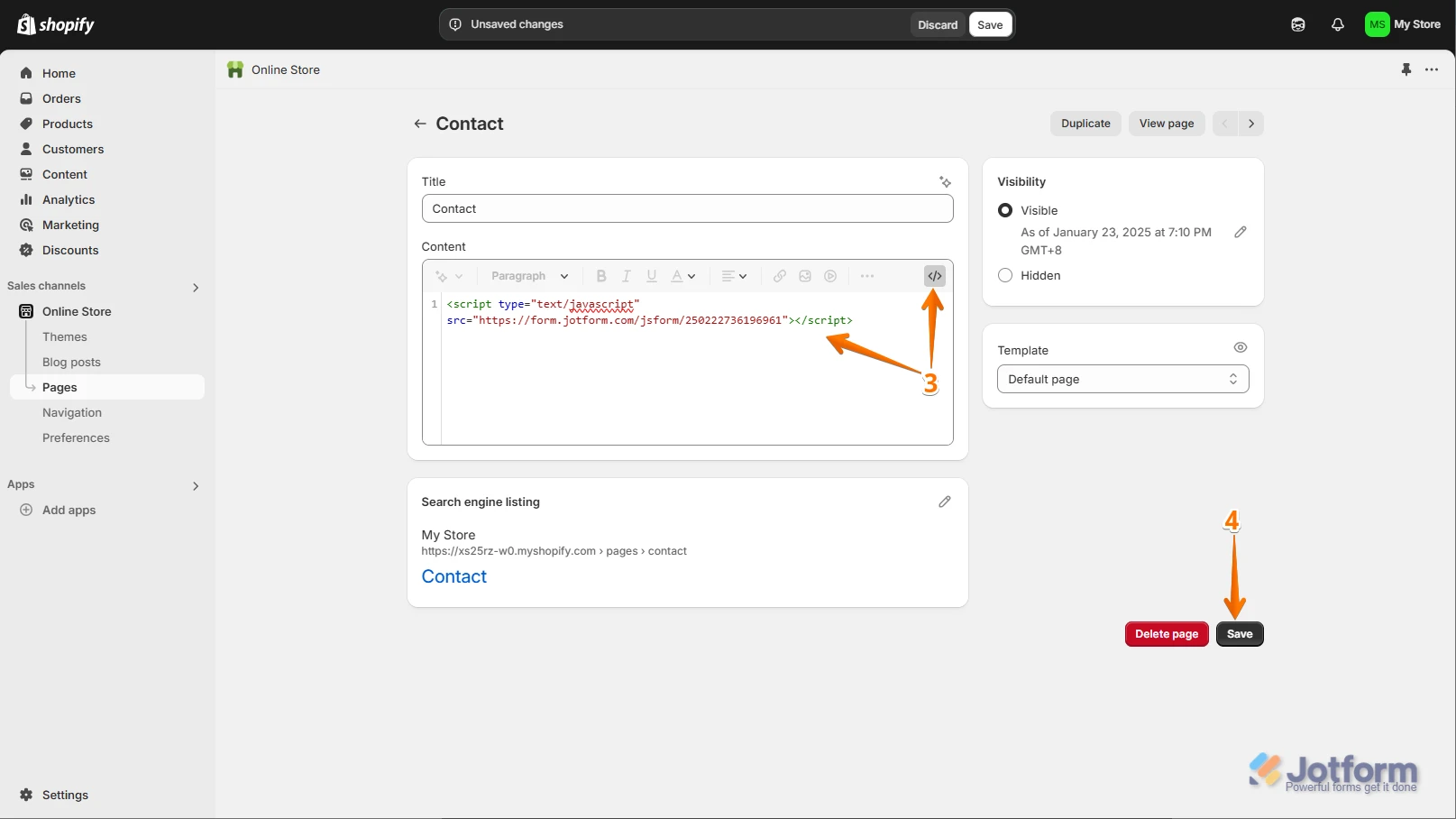Switch the content editor to HTML code view

click(934, 276)
